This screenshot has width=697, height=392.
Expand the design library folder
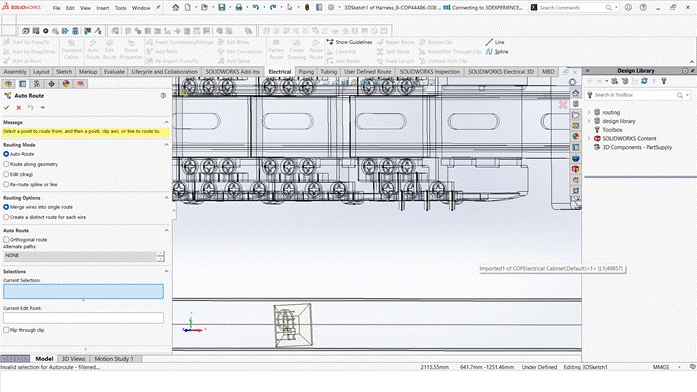(589, 121)
